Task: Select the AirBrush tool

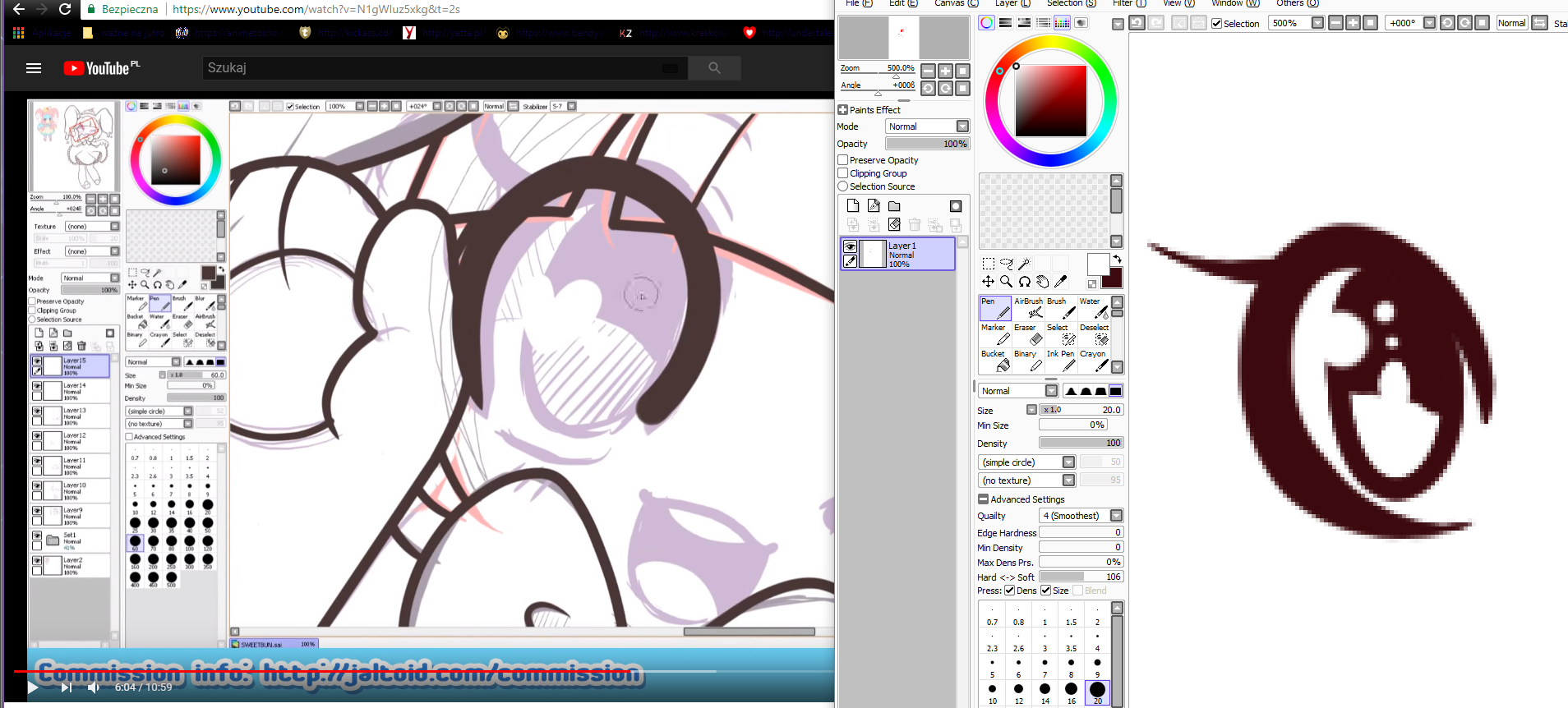Action: coord(1031,308)
